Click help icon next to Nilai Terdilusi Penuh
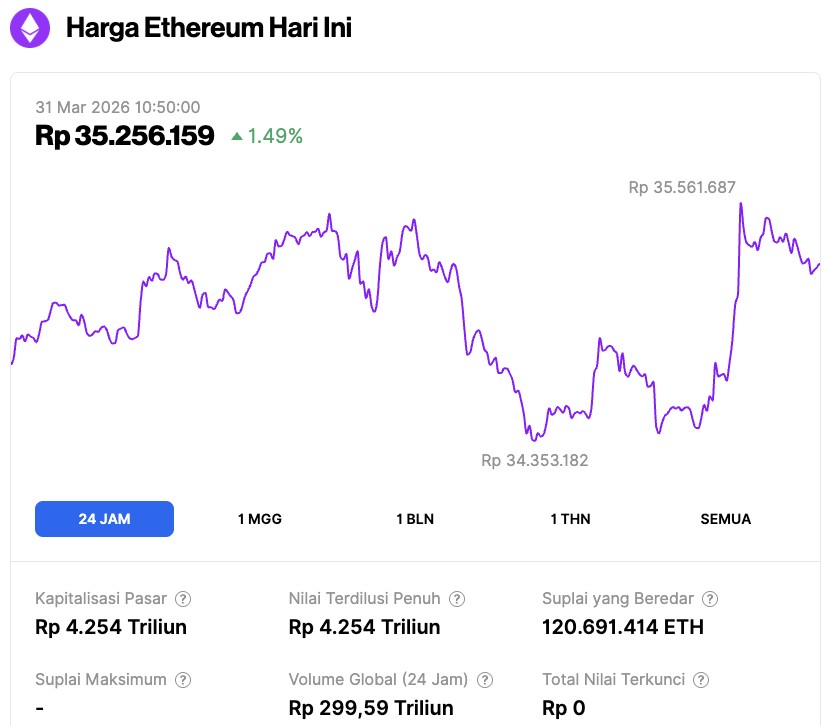 click(x=457, y=599)
